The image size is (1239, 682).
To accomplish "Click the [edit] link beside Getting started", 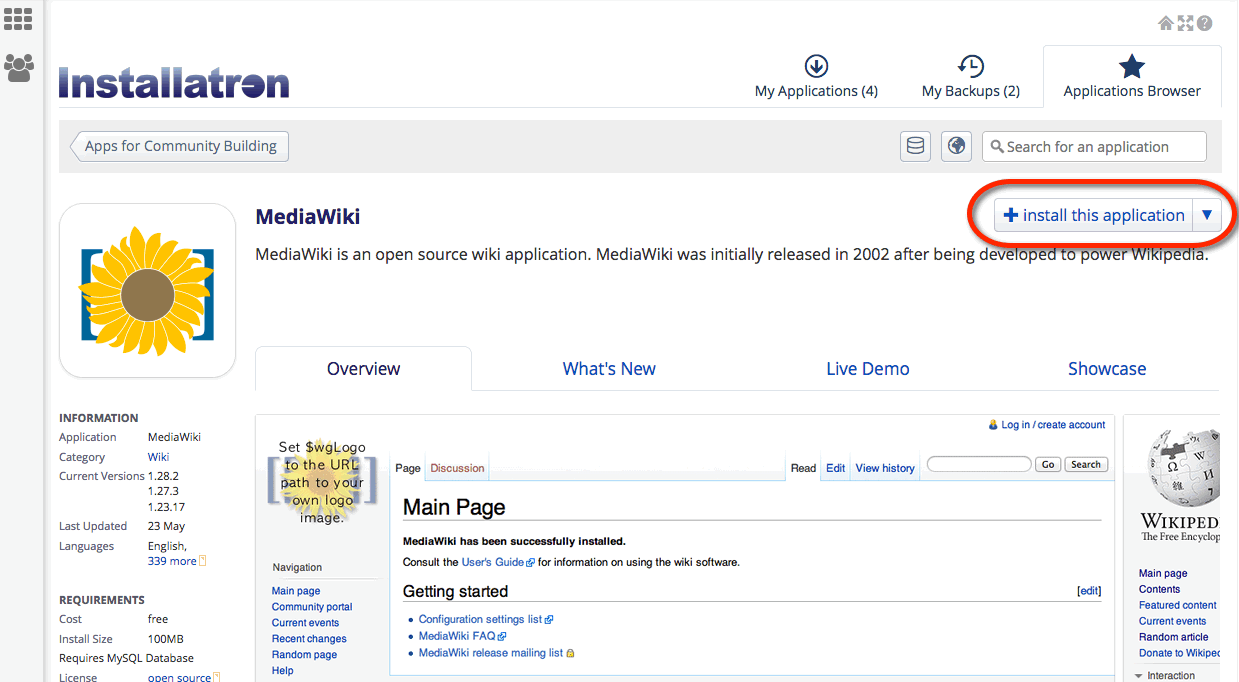I will 1089,591.
